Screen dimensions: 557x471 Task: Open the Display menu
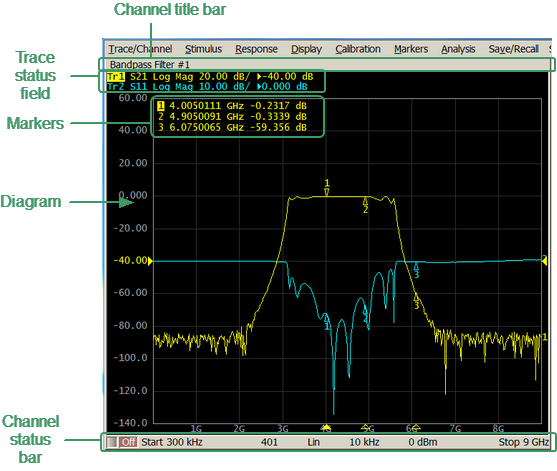306,49
